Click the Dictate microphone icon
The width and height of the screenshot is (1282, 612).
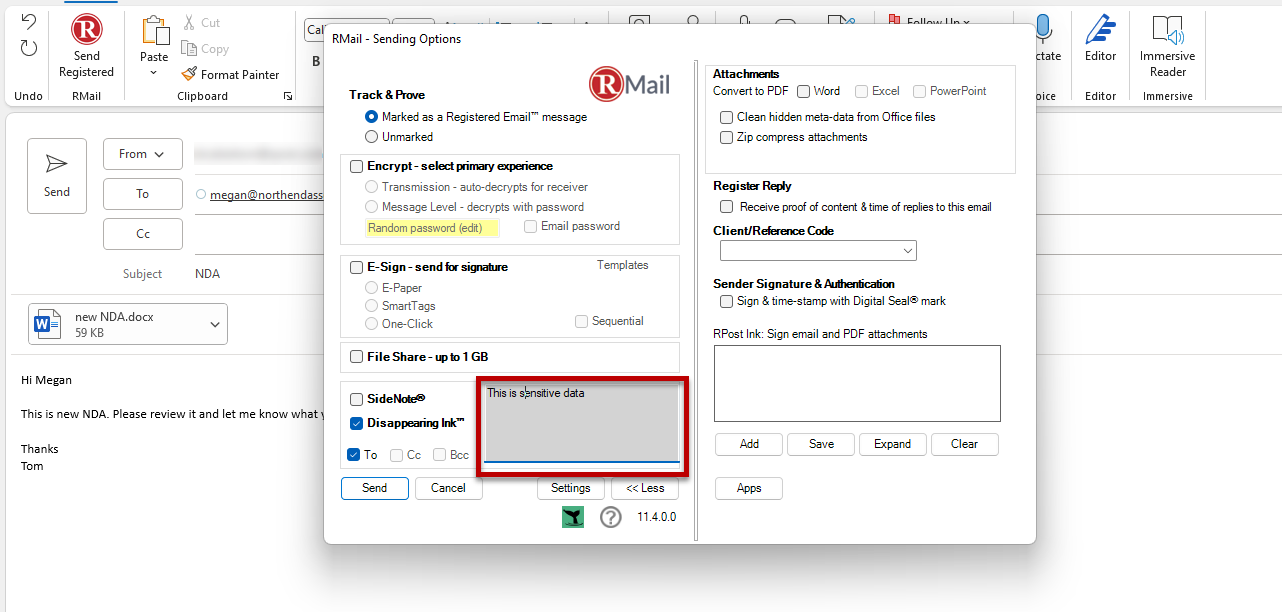(1044, 30)
